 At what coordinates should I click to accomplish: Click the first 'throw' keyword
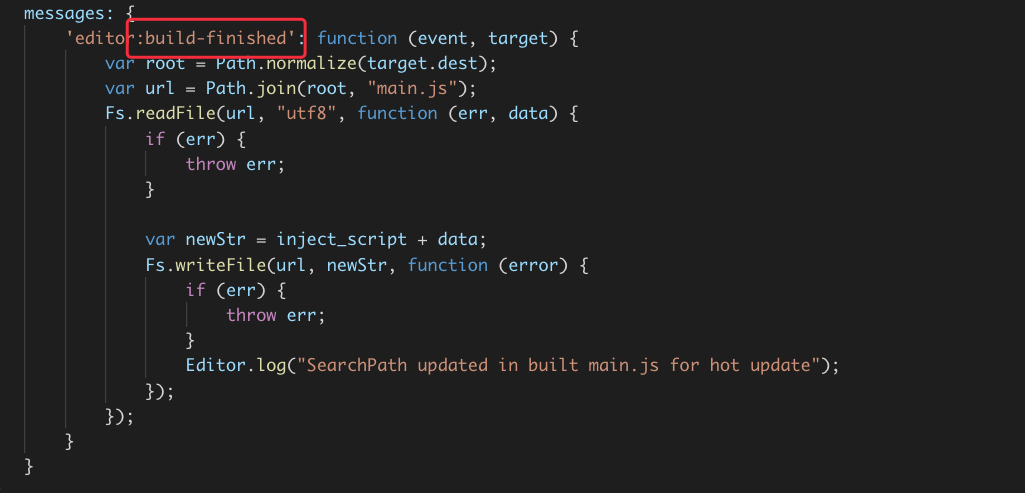pos(210,164)
